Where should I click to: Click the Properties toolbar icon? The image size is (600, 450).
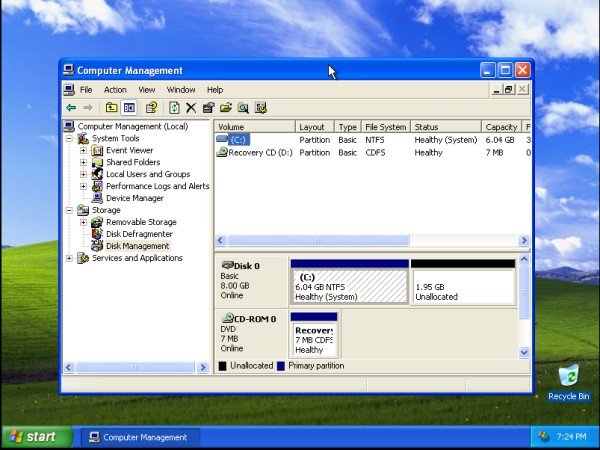coord(209,108)
